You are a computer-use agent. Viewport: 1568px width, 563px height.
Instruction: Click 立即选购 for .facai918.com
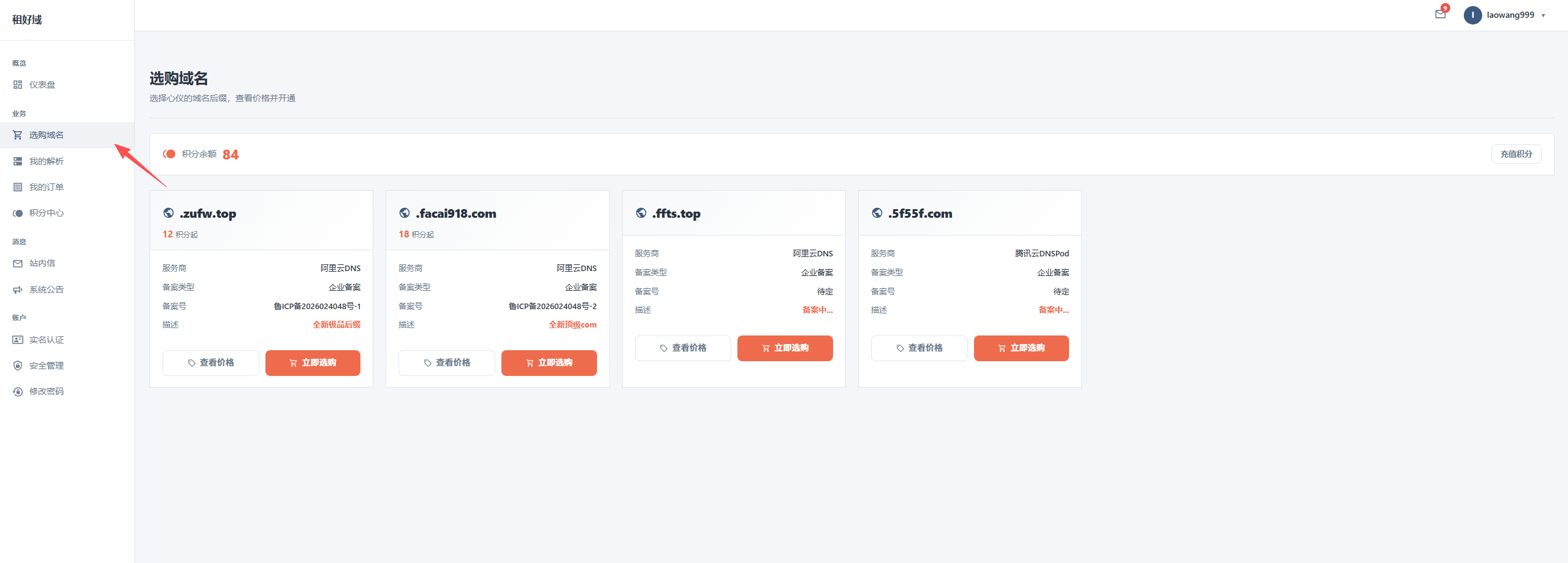(549, 362)
